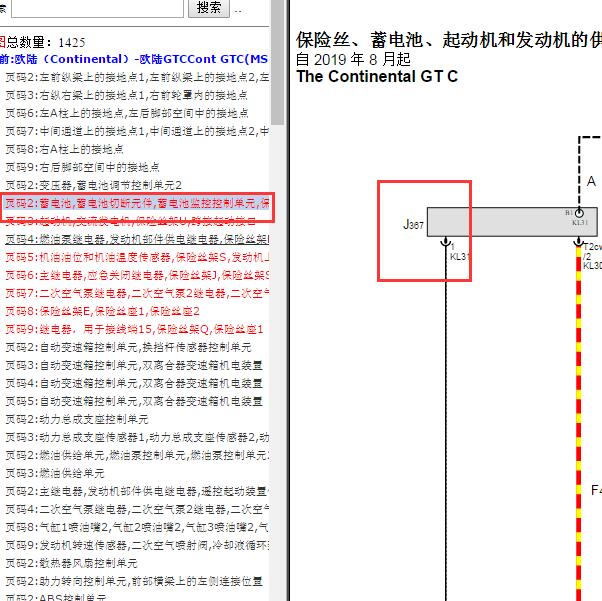Open red 页码7:二次空气泵继电器 entry
Image resolution: width=602 pixels, height=601 pixels.
pyautogui.click(x=137, y=293)
